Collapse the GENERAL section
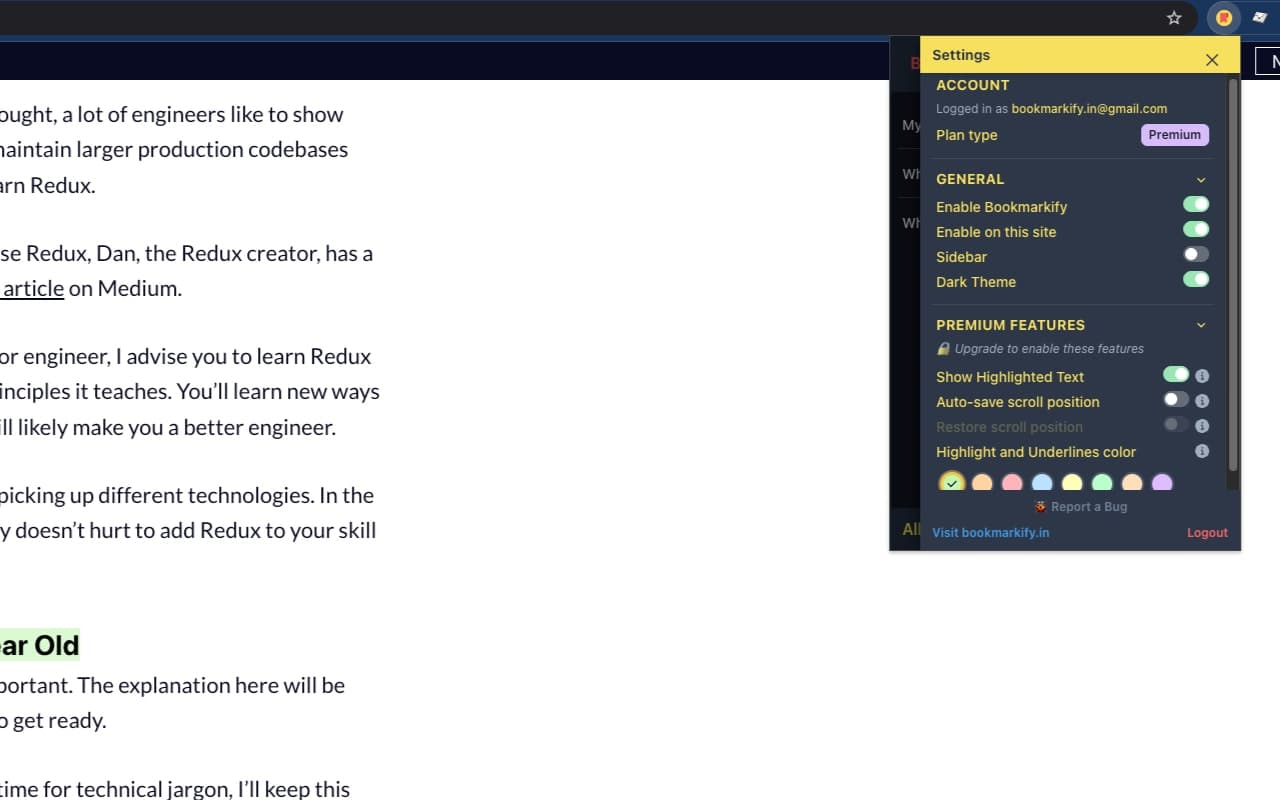The width and height of the screenshot is (1280, 800). (x=1201, y=178)
